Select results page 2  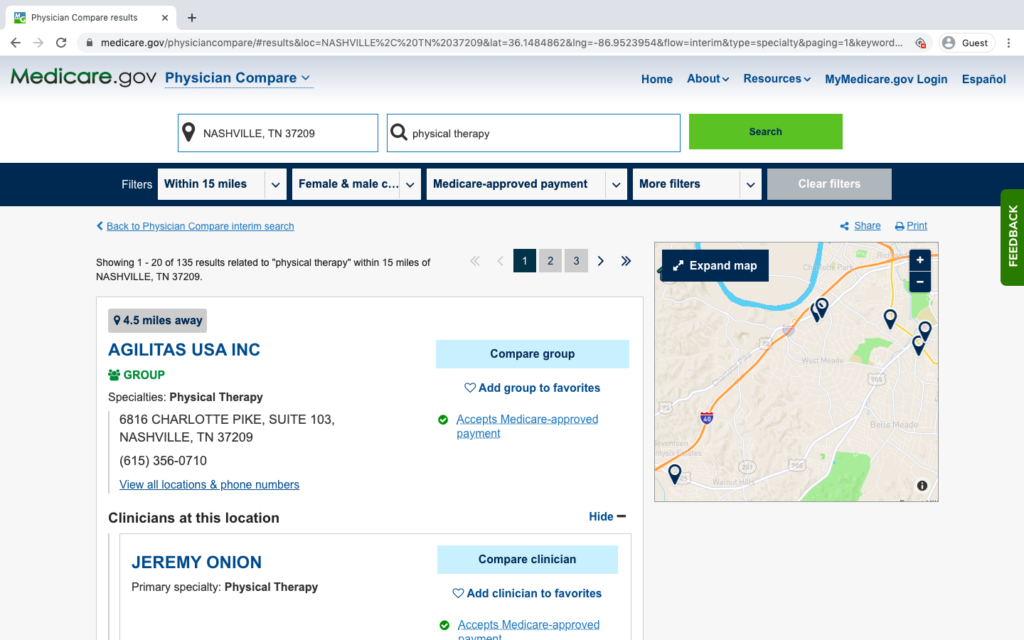point(550,261)
